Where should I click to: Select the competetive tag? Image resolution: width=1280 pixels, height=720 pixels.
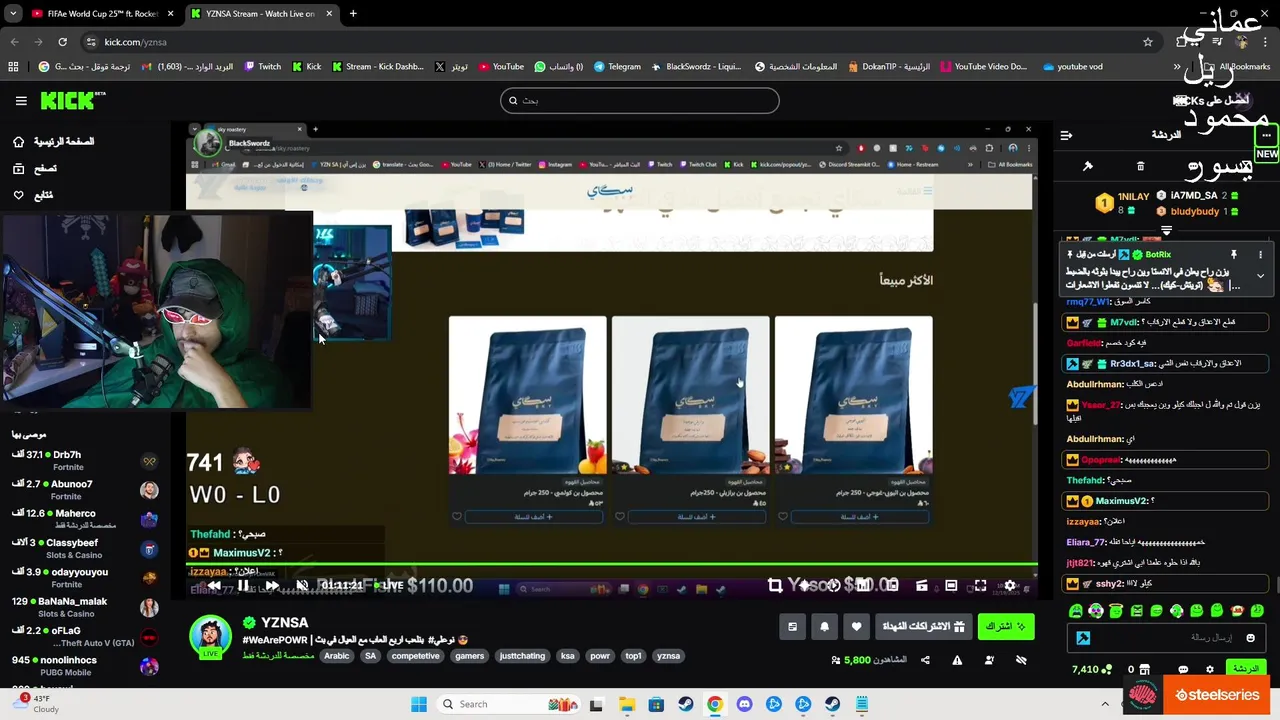tap(416, 656)
